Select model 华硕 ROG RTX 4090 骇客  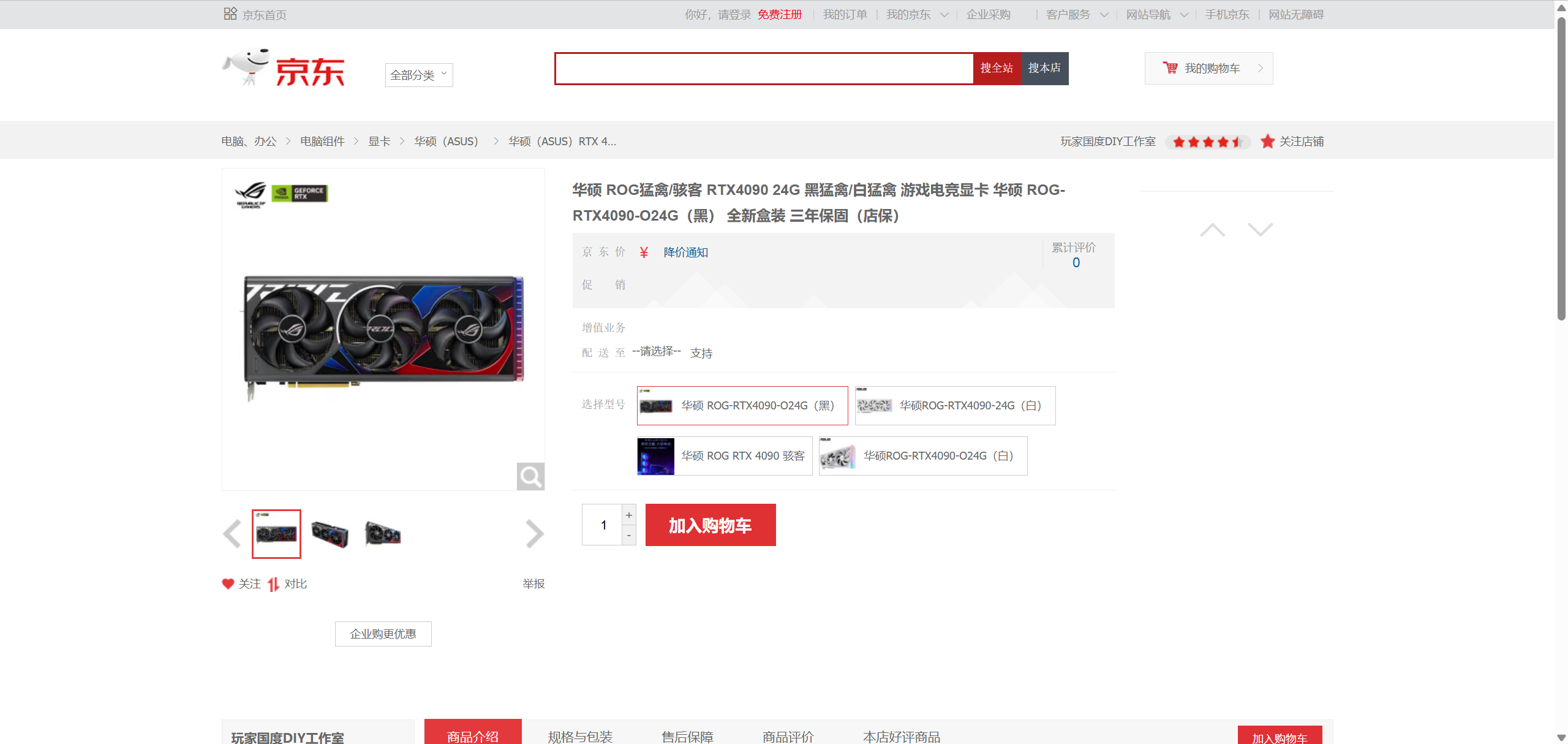(725, 456)
